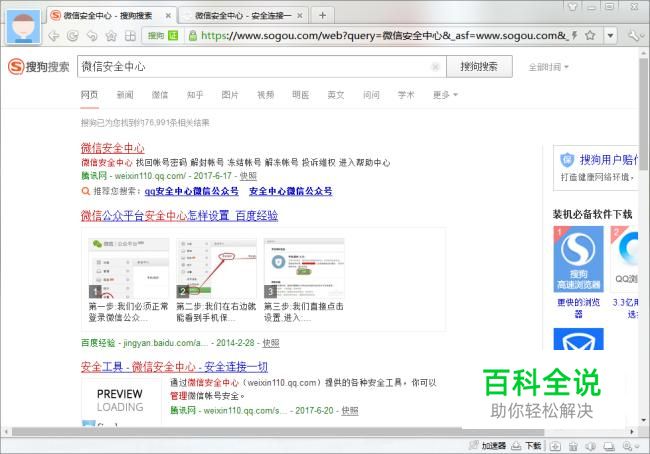
Task: Switch to the 安全连接一 tab
Action: tap(243, 16)
